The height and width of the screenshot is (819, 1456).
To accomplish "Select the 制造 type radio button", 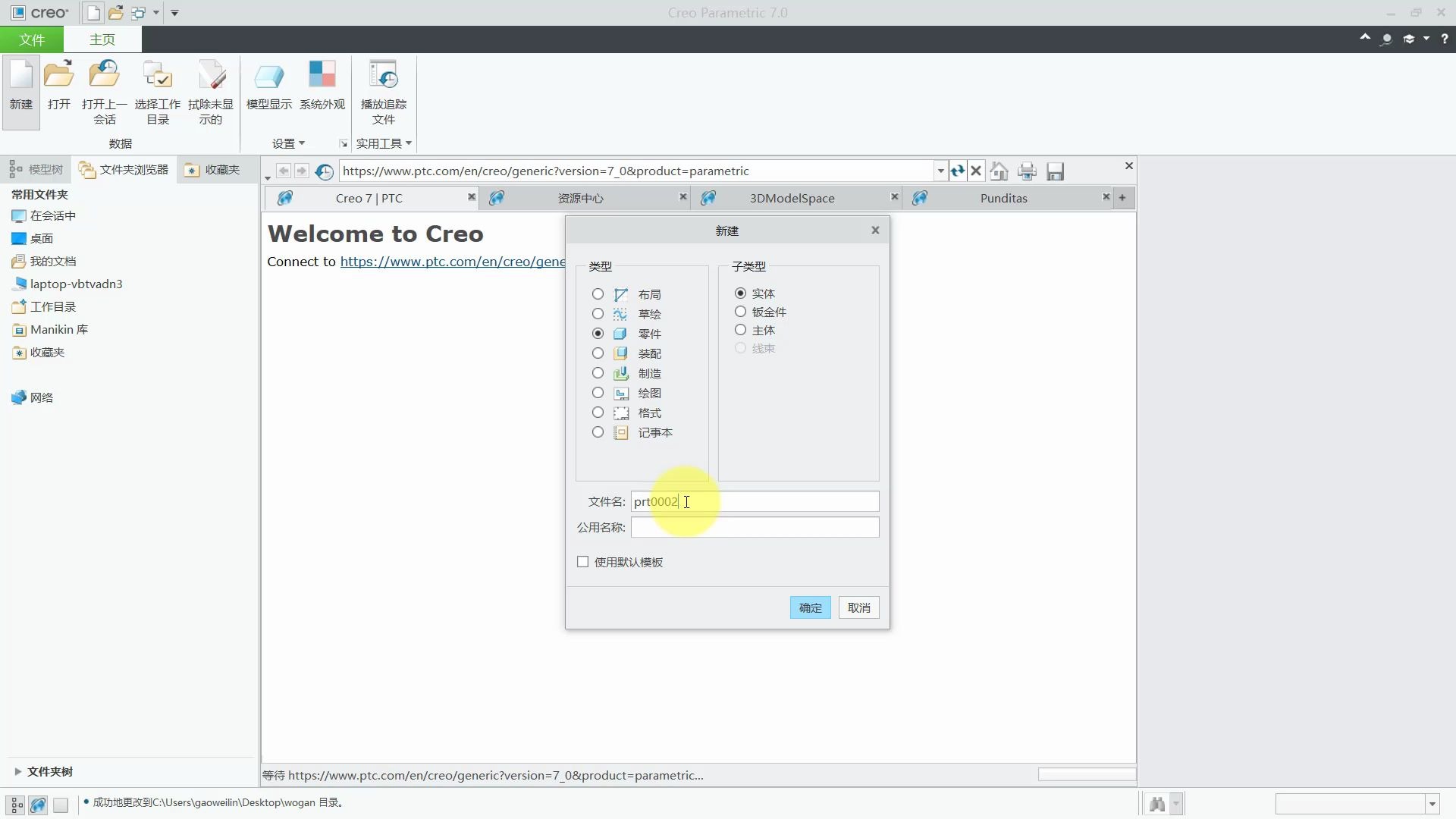I will point(598,373).
